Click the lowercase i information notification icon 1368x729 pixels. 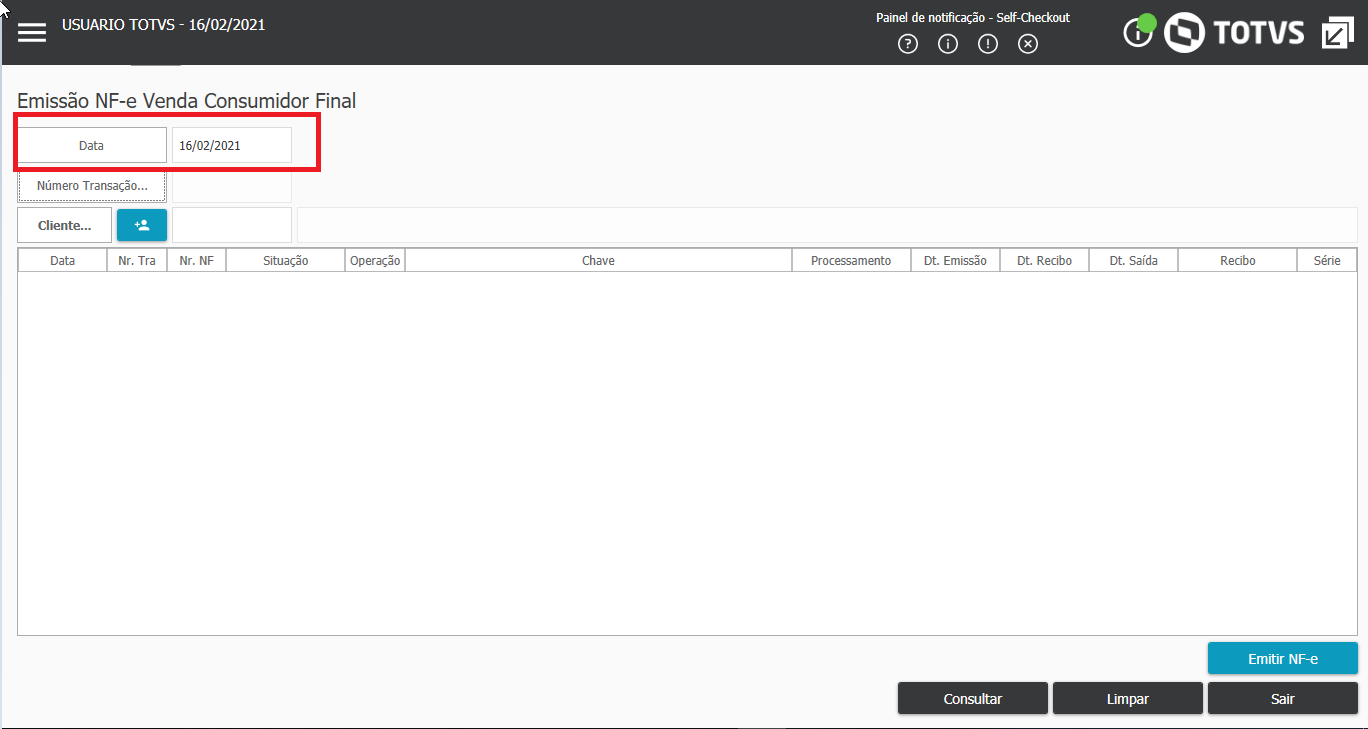point(948,44)
